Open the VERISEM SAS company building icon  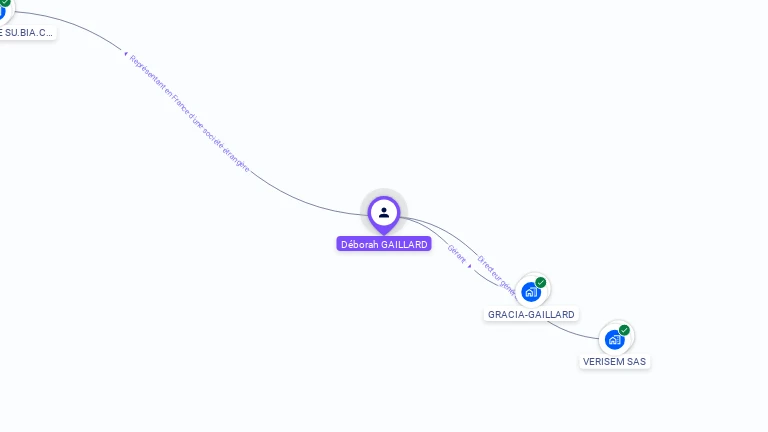tap(614, 340)
